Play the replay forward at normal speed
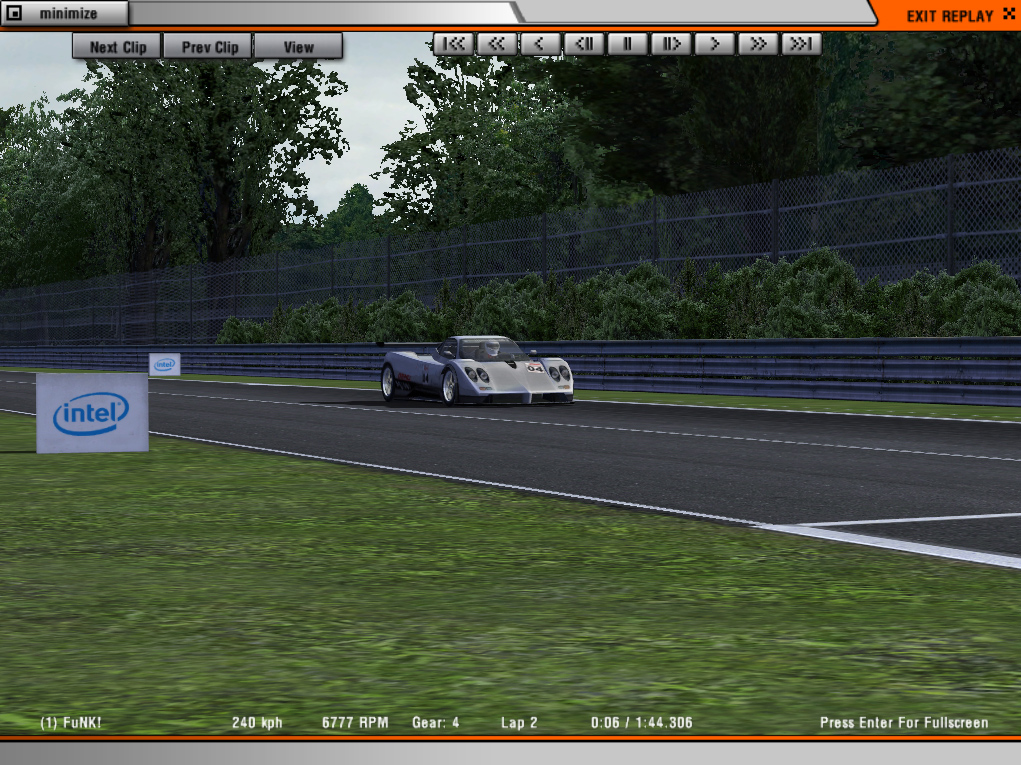The width and height of the screenshot is (1021, 765). tap(714, 44)
